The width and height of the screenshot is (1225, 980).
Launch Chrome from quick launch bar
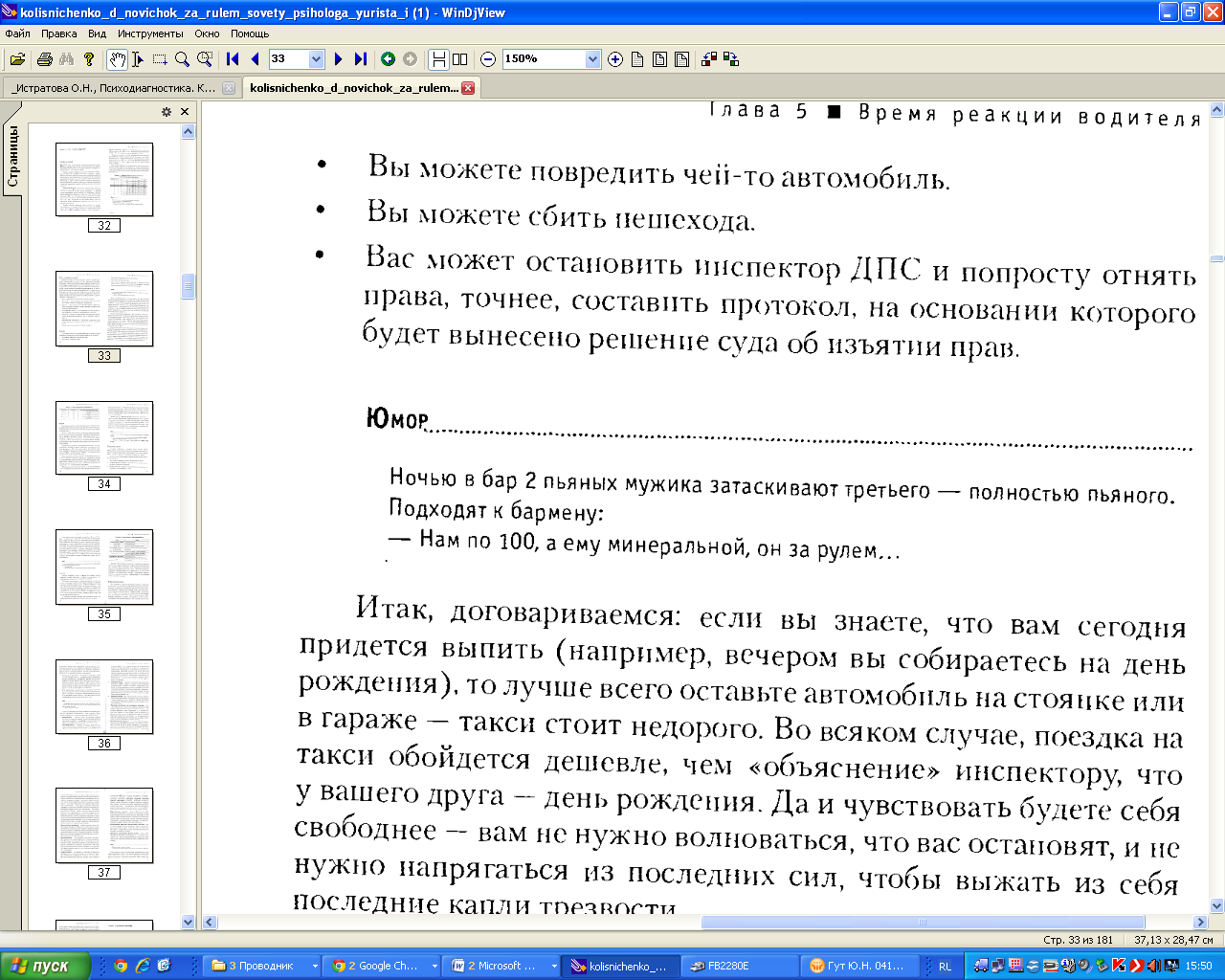(121, 966)
